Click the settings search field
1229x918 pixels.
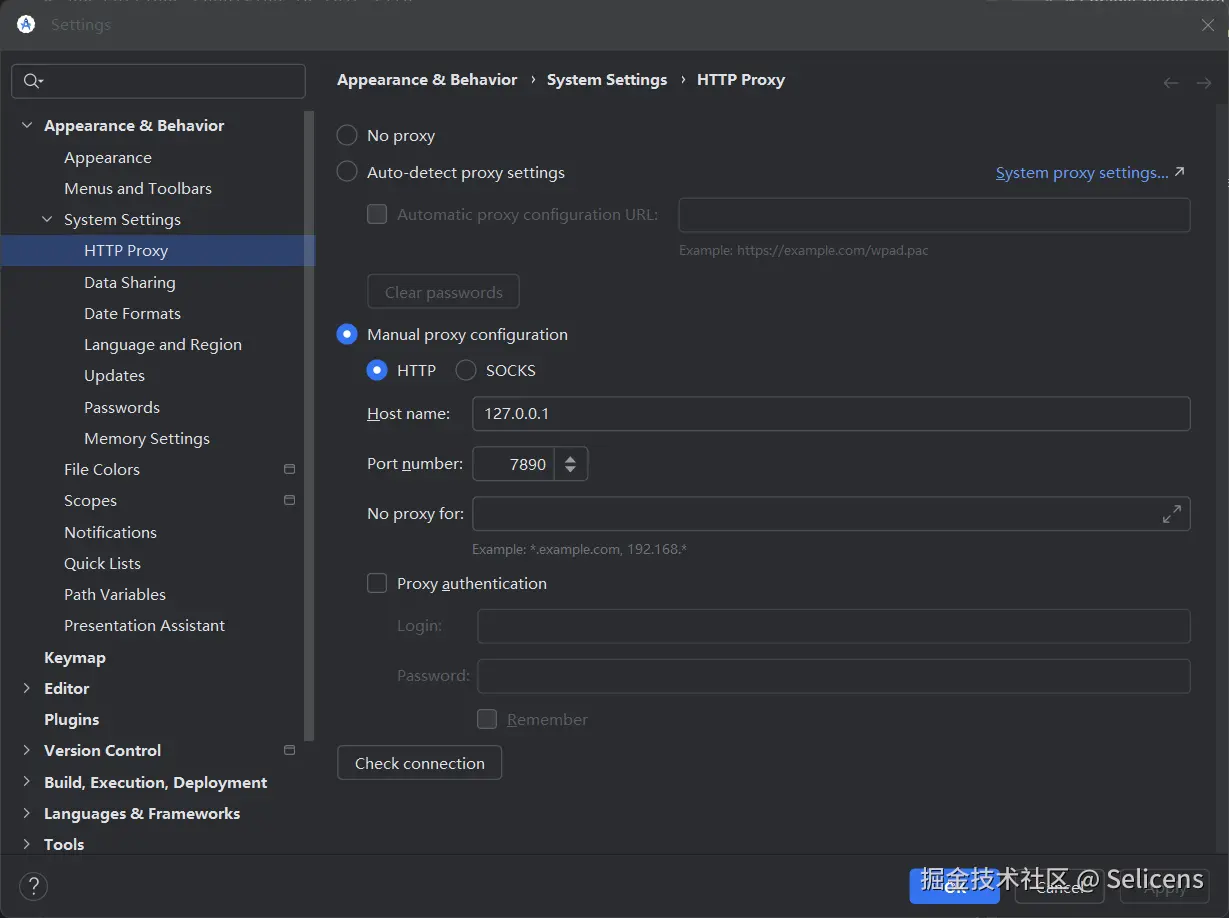(158, 81)
